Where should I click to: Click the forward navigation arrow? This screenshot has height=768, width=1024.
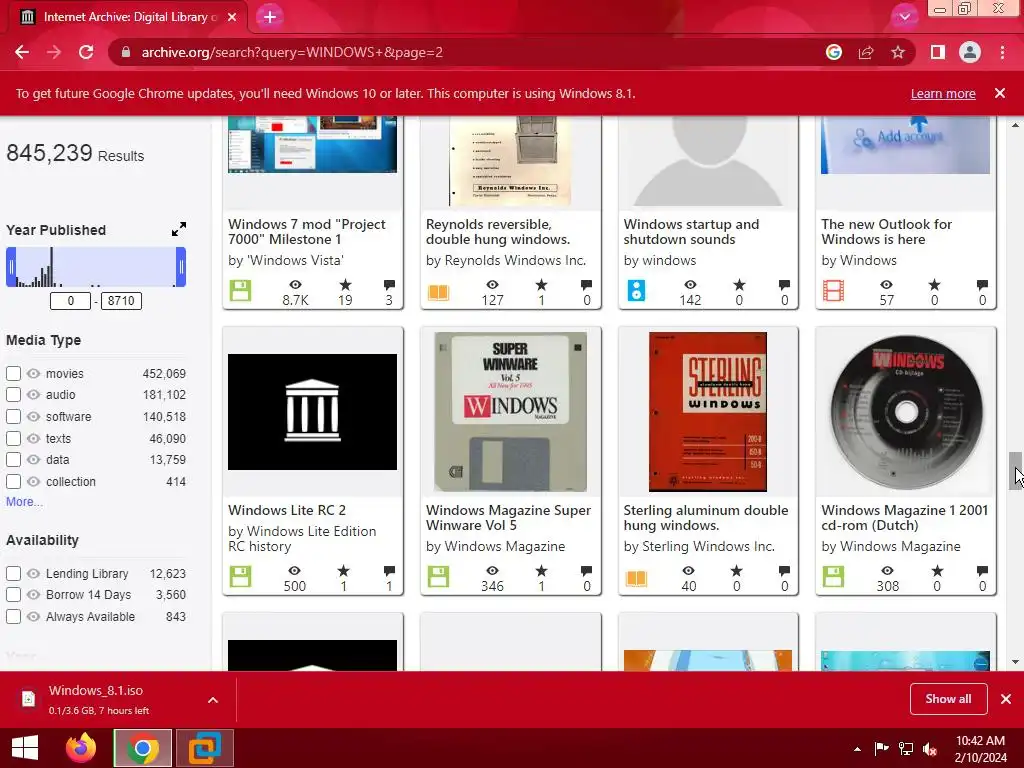click(54, 52)
